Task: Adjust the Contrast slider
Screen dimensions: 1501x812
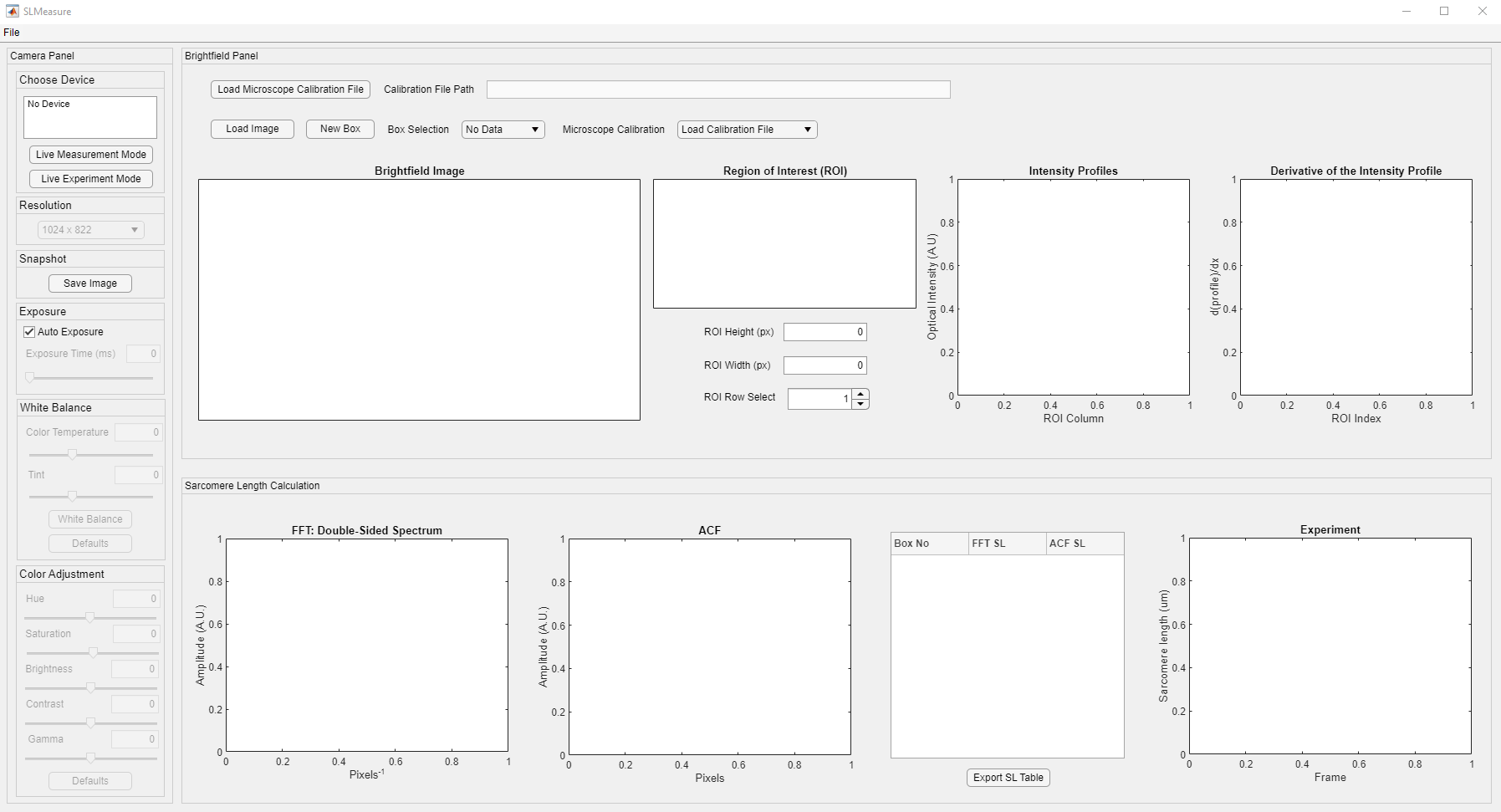Action: click(x=90, y=723)
